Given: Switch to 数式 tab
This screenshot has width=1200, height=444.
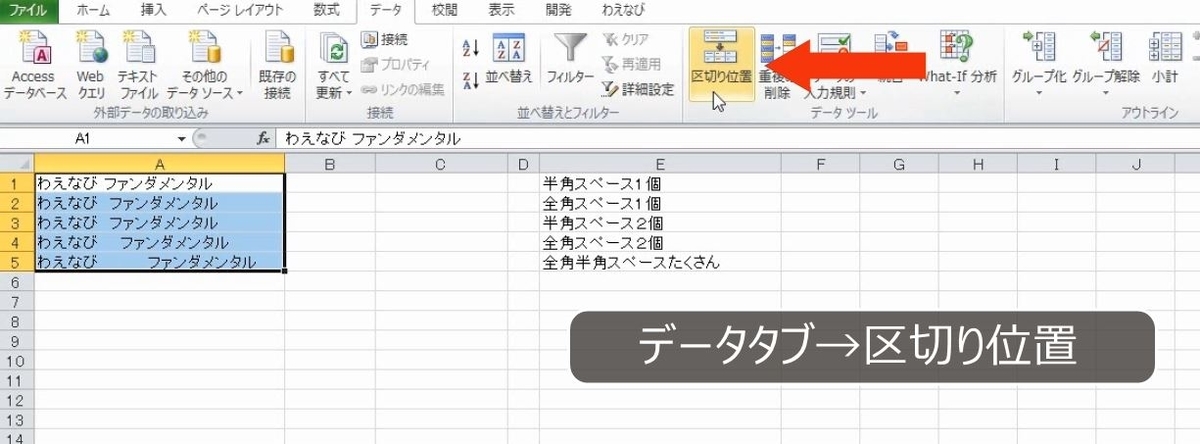Looking at the screenshot, I should [x=325, y=9].
